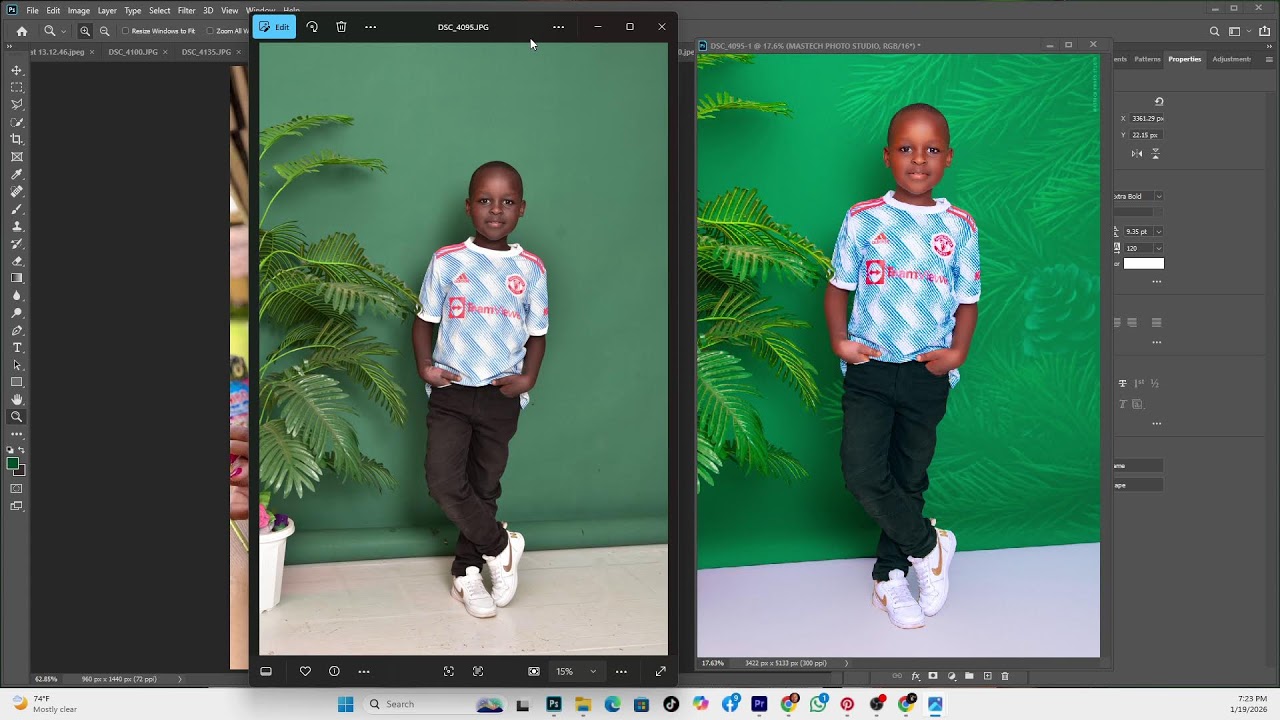
Task: Switch to the DSC_4135.JPG document tab
Action: pyautogui.click(x=206, y=52)
